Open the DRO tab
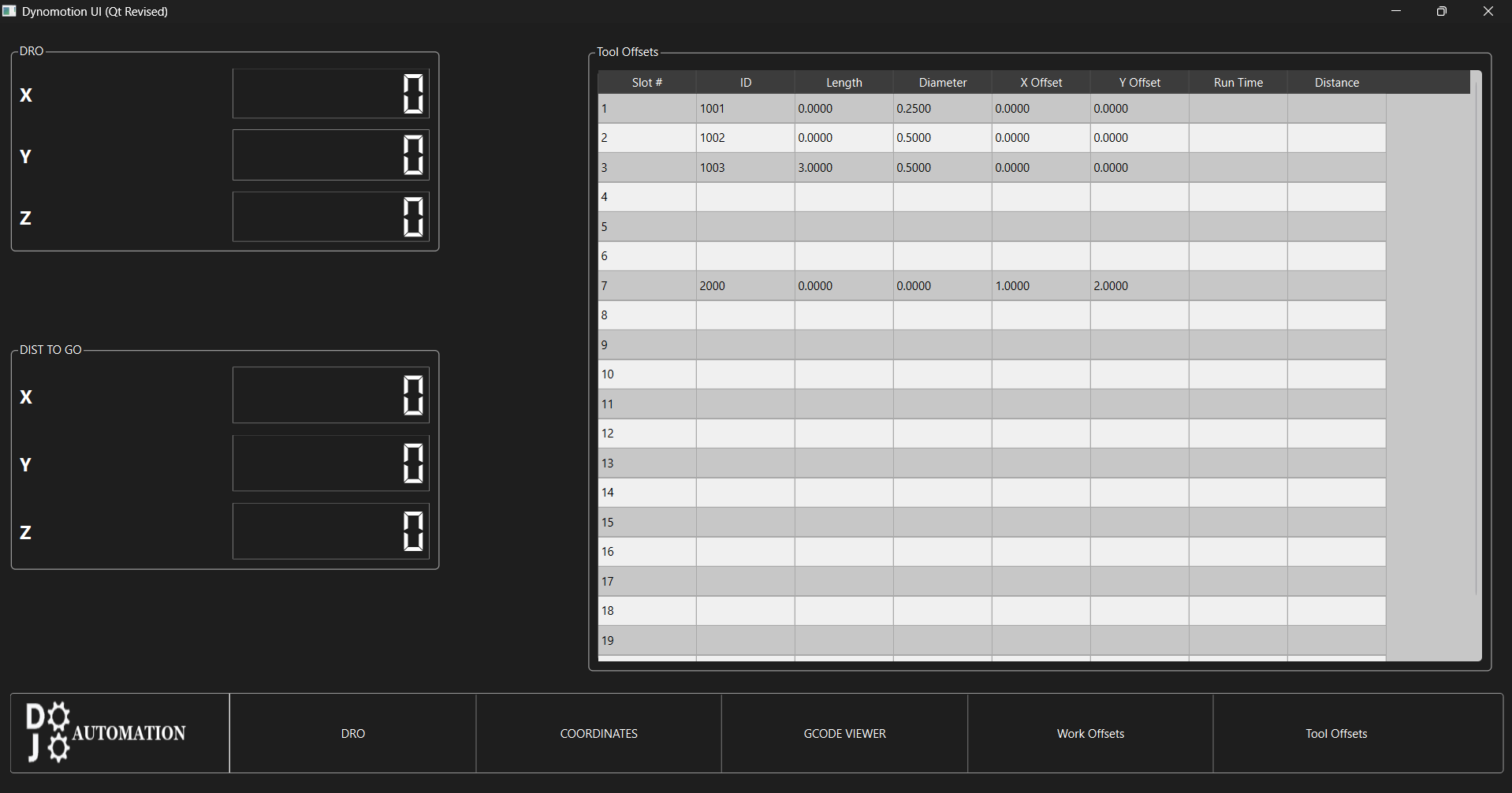Viewport: 1512px width, 793px height. tap(352, 733)
